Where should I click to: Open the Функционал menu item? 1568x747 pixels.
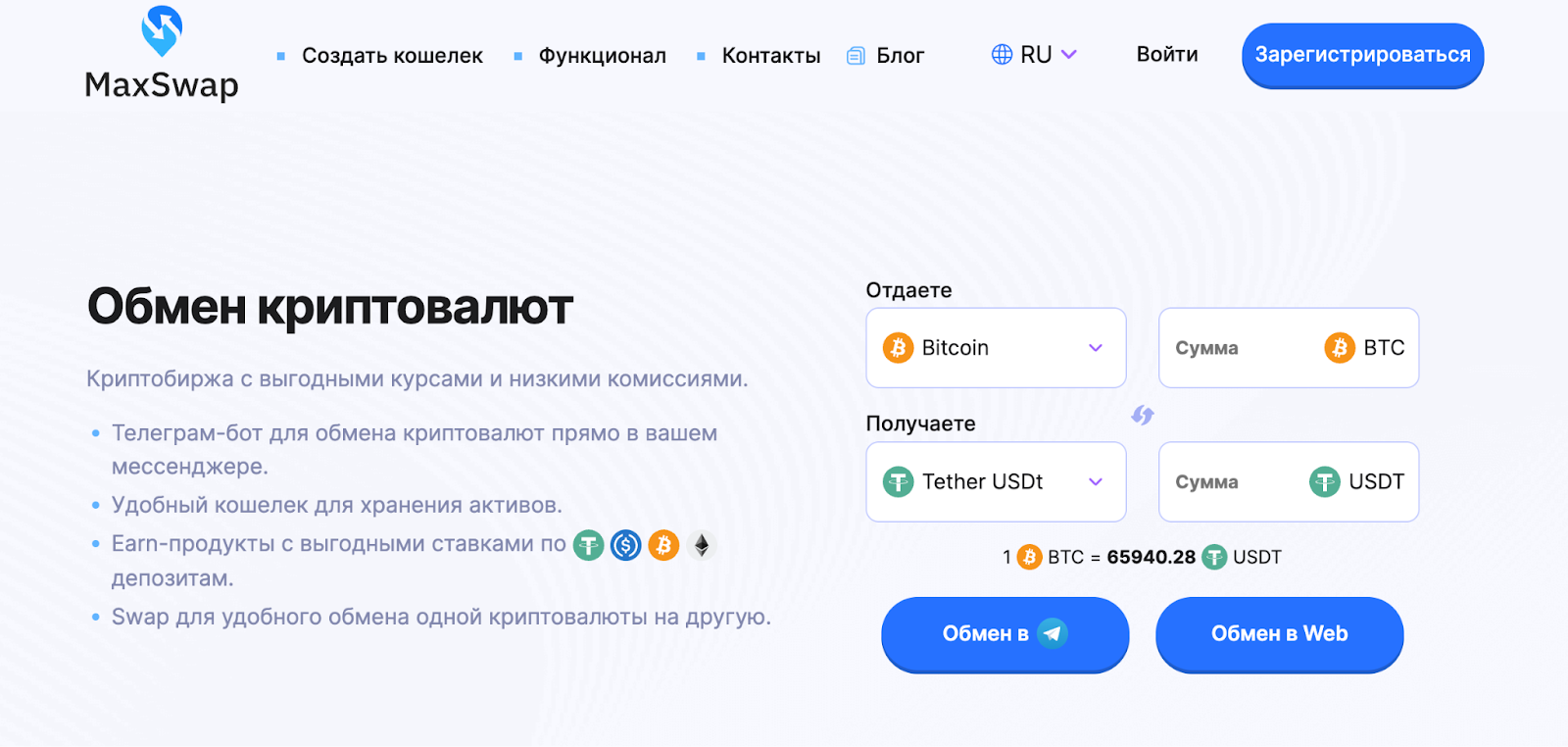[603, 56]
